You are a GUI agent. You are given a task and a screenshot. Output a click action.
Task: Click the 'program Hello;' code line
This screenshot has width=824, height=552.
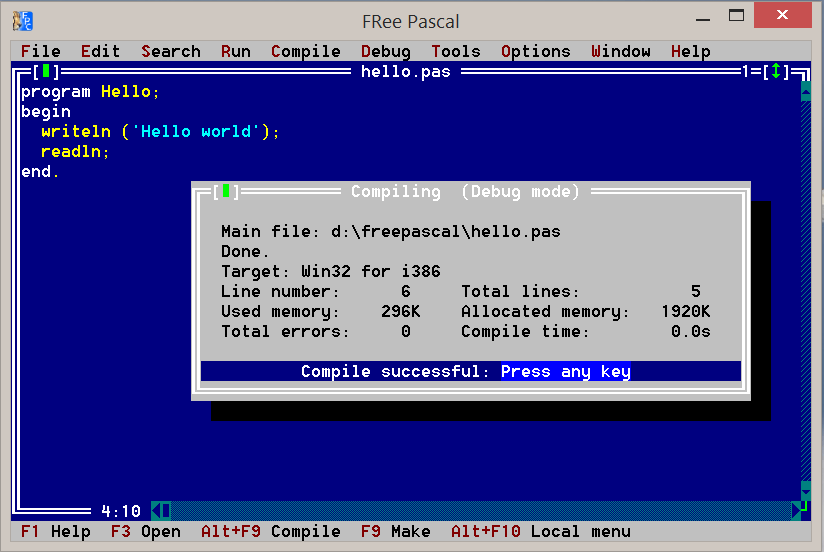pyautogui.click(x=90, y=91)
